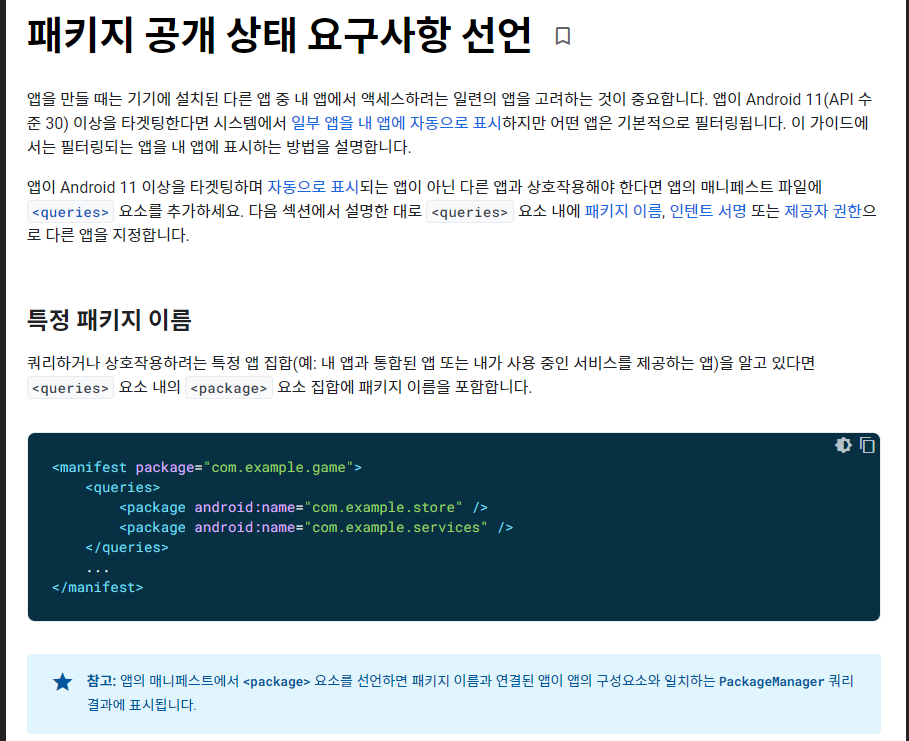Viewport: 909px width, 741px height.
Task: Click the closing </queries> tag in code
Action: (x=127, y=547)
